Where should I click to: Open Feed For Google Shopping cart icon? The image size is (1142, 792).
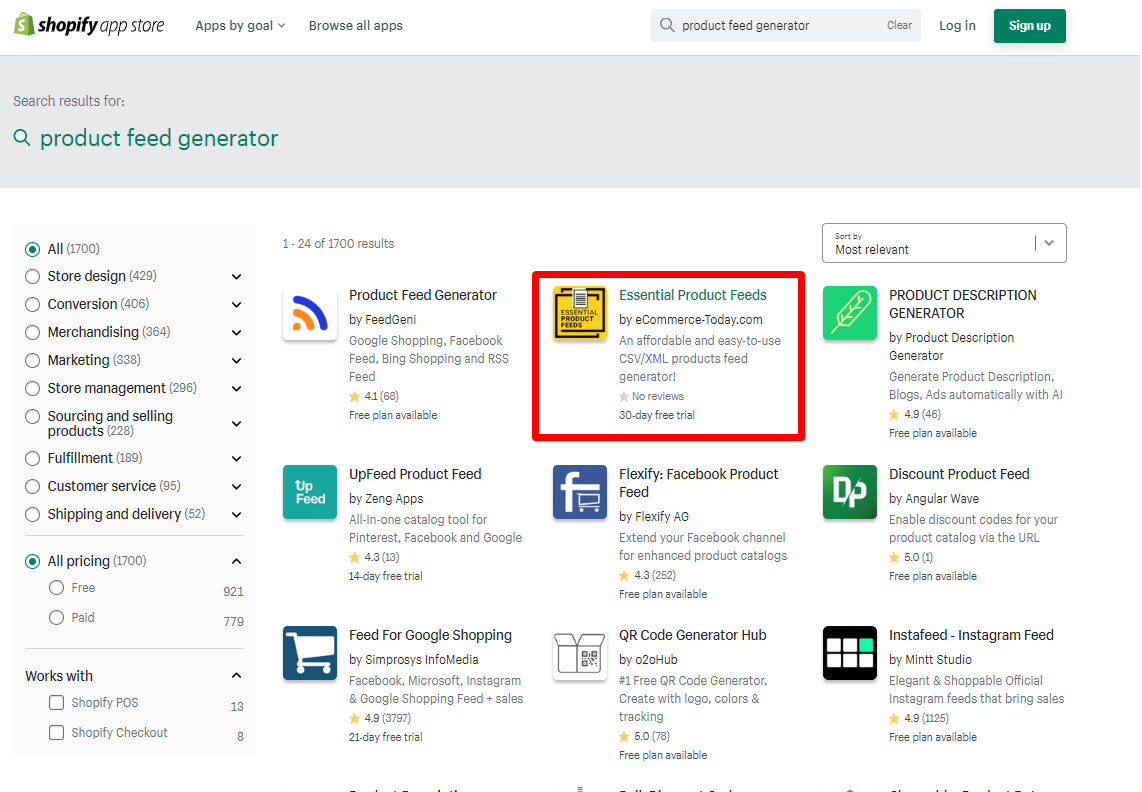[x=310, y=654]
